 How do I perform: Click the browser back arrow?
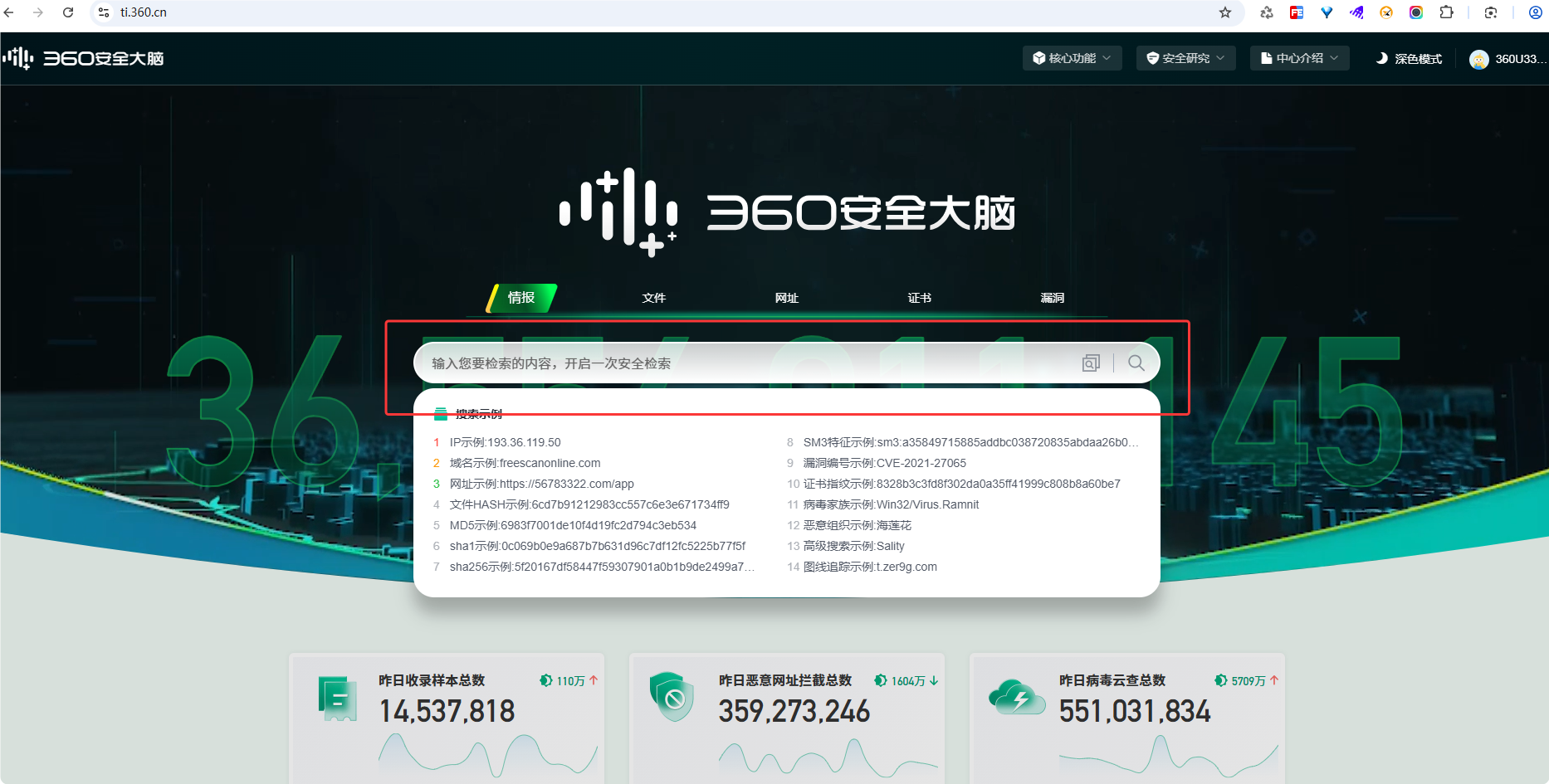pyautogui.click(x=9, y=12)
